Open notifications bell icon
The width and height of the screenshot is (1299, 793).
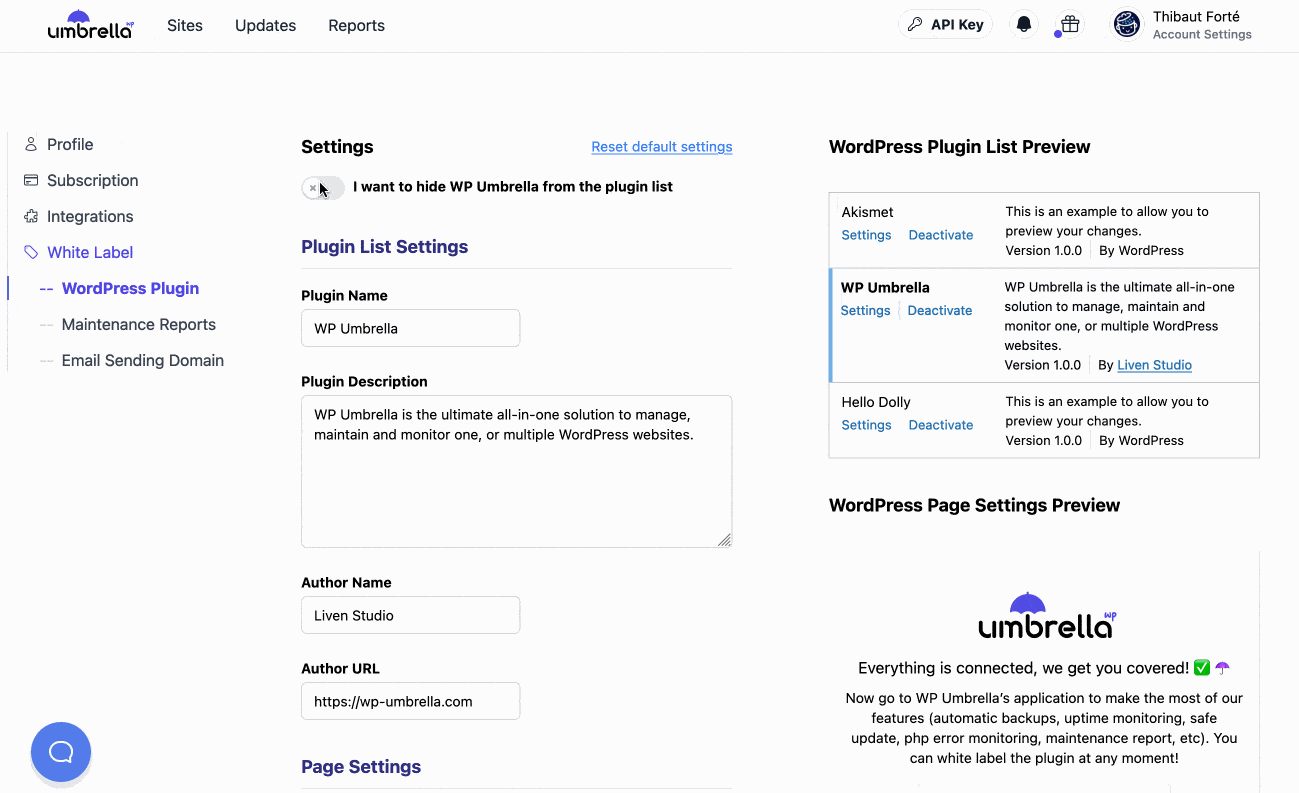tap(1023, 25)
